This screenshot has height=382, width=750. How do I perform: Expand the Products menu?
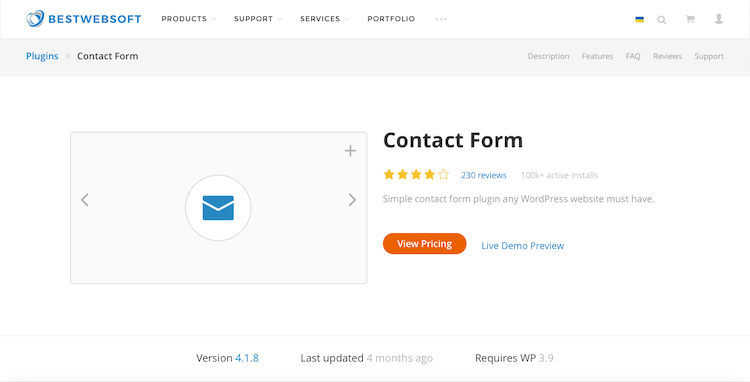pyautogui.click(x=188, y=19)
